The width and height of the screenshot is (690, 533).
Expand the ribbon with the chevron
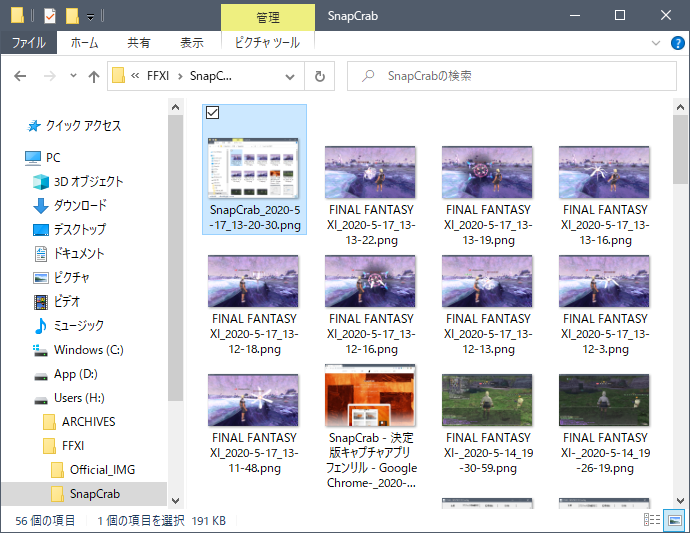656,43
